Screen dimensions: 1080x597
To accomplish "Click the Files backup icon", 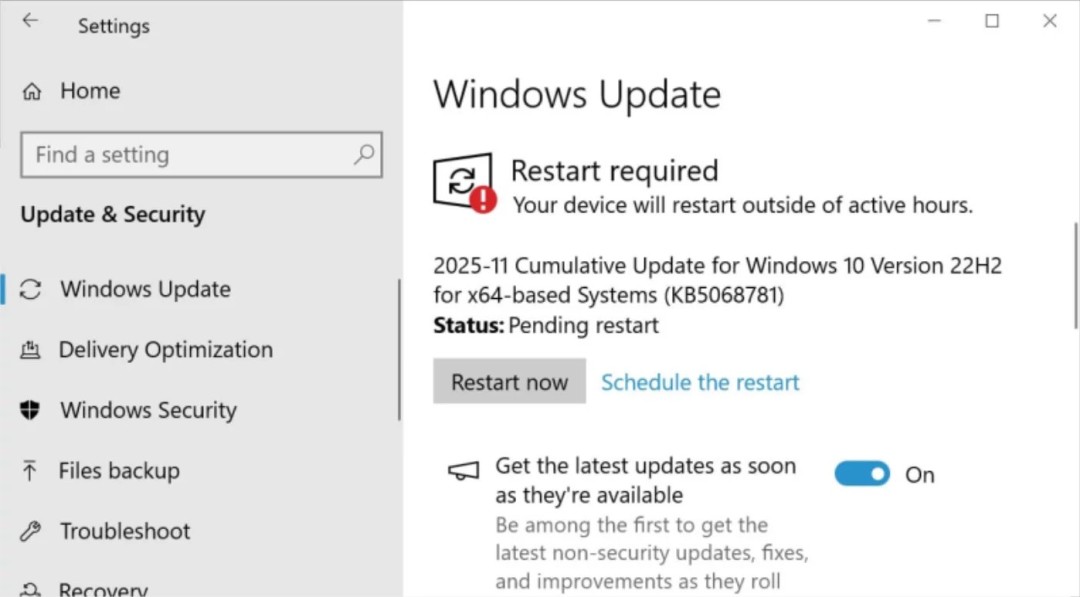I will [33, 470].
